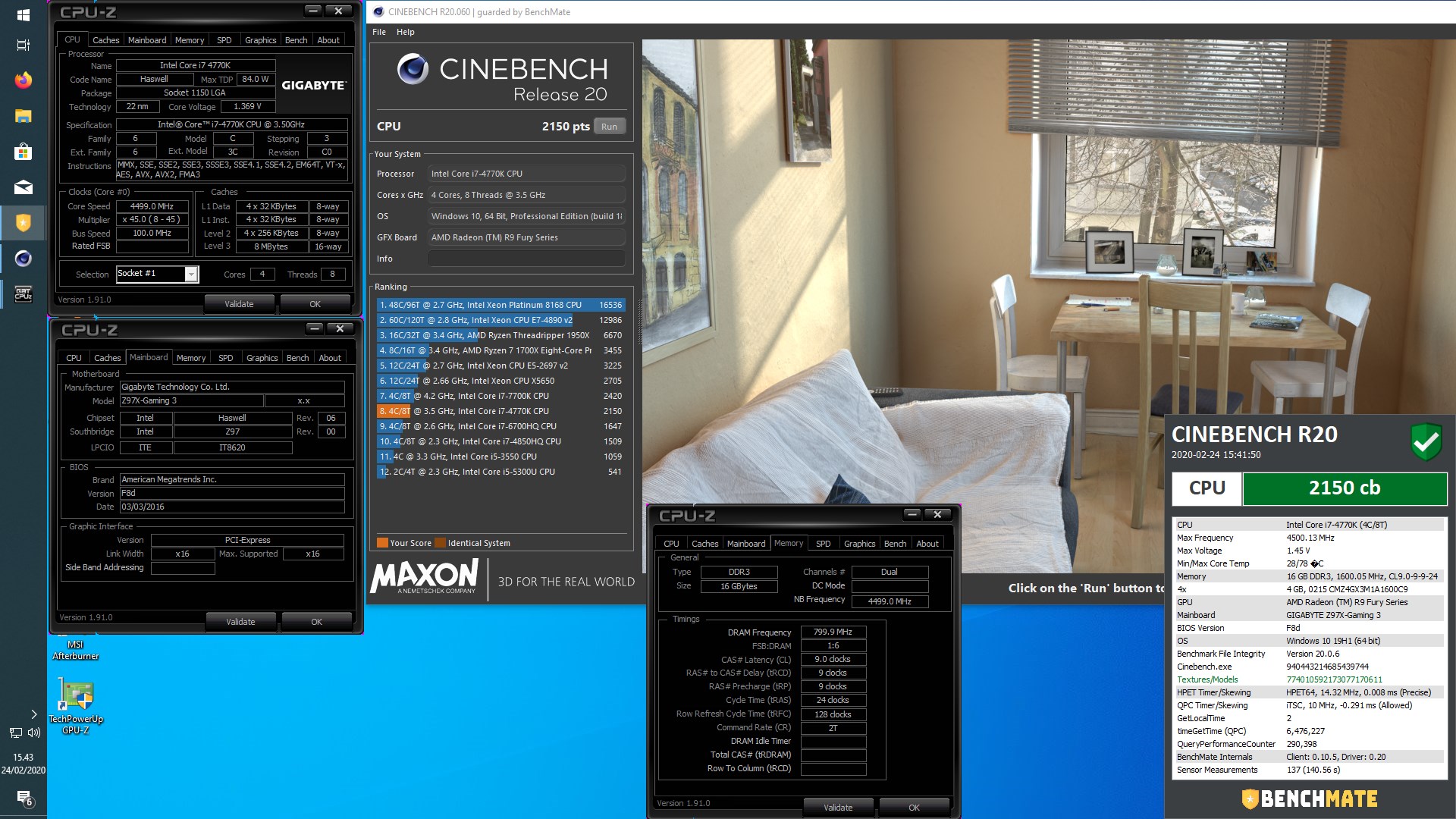This screenshot has height=819, width=1456.
Task: Open Graphics tab in Memory CPU-Z window
Action: (x=859, y=544)
